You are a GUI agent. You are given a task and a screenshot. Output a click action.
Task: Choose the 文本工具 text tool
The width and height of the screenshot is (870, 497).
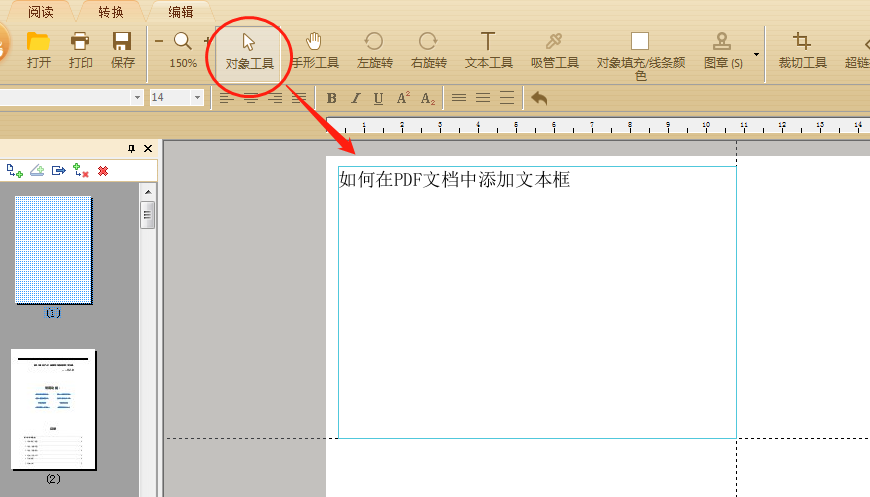pos(488,50)
